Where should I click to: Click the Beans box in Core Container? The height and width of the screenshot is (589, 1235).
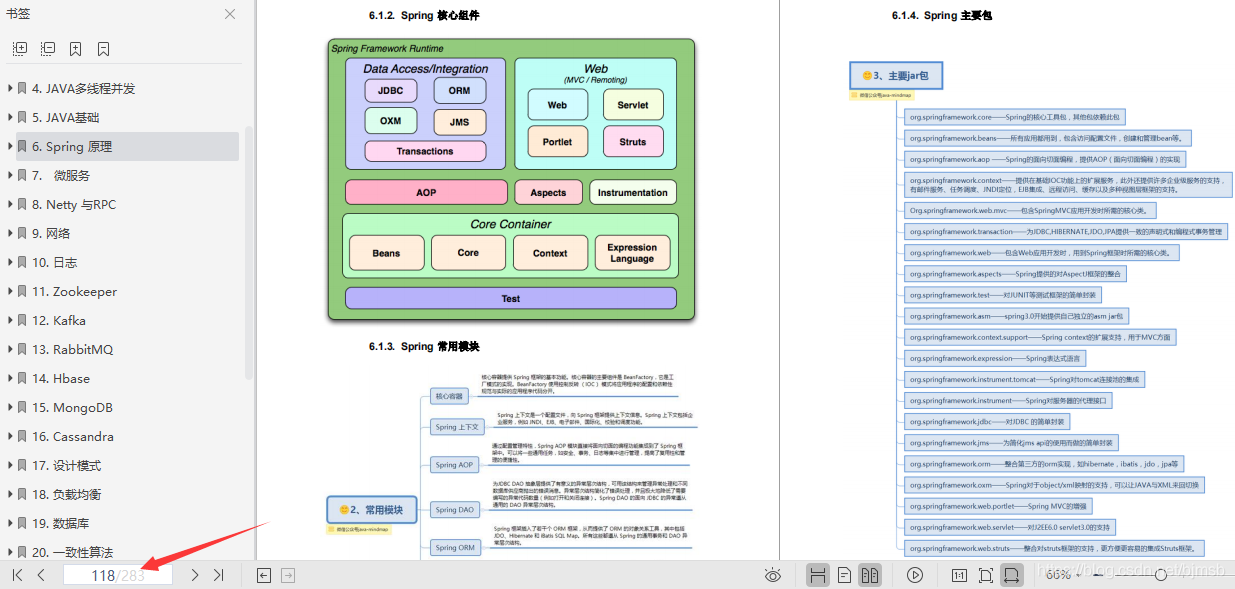coord(386,253)
